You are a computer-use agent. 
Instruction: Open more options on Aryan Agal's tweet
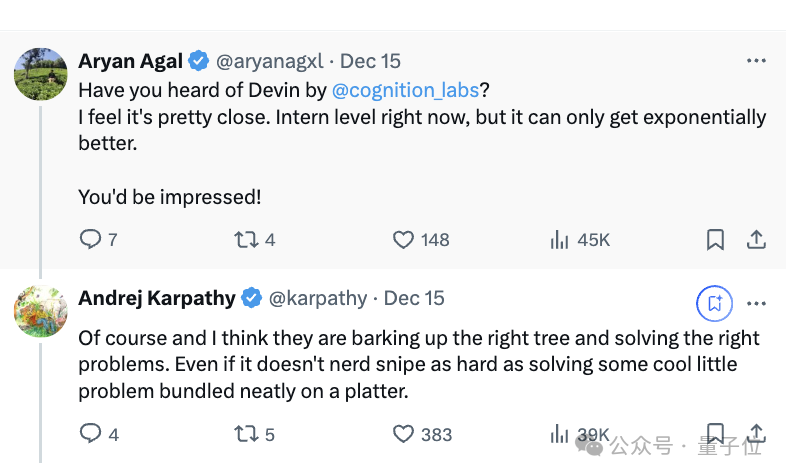757,61
